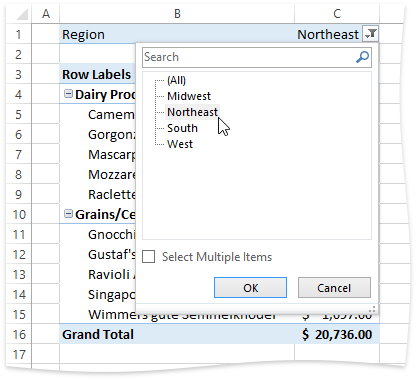Image resolution: width=417 pixels, height=380 pixels.
Task: Enable Select Multiple Items checkbox
Action: click(149, 257)
